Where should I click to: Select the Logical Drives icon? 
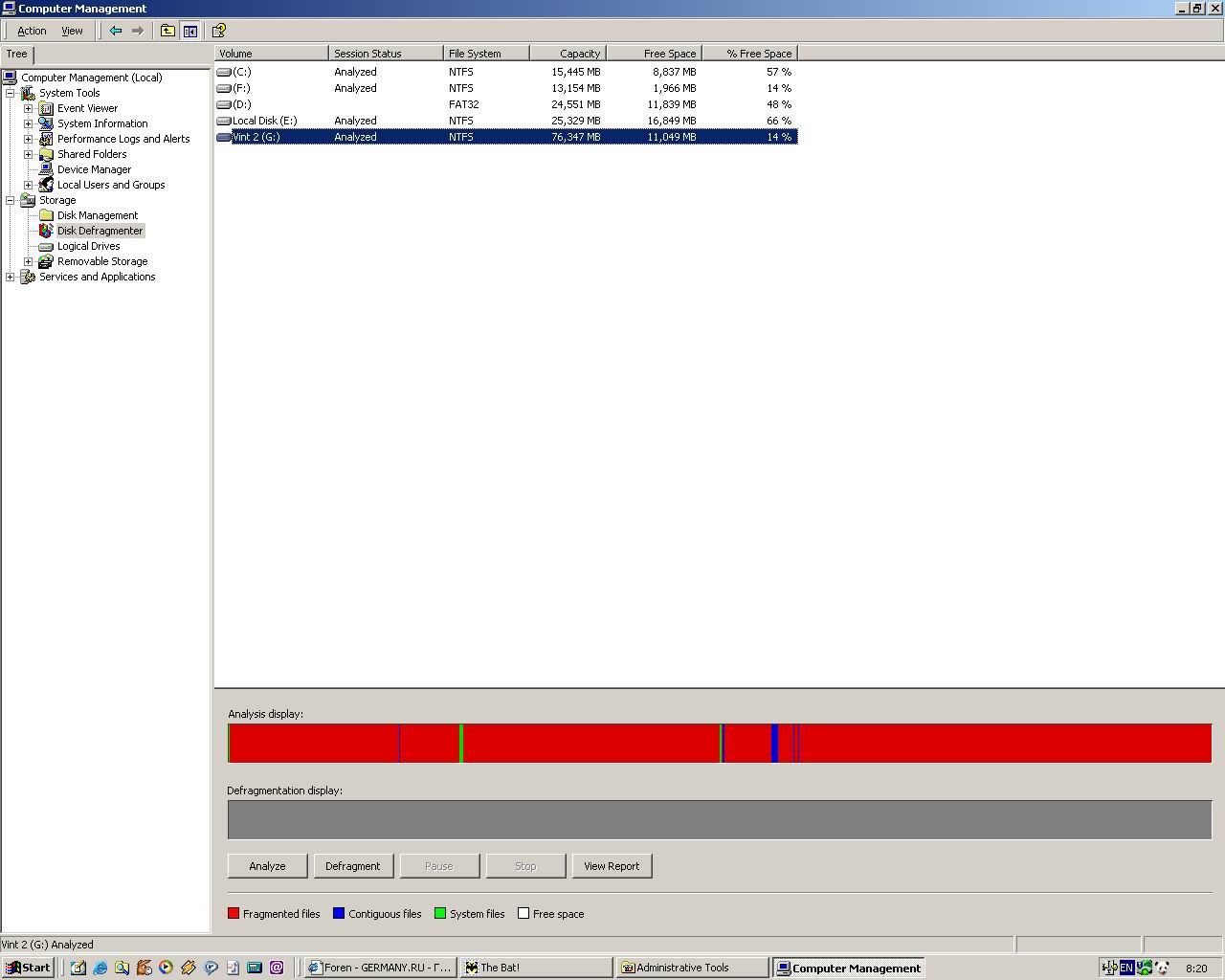(46, 246)
